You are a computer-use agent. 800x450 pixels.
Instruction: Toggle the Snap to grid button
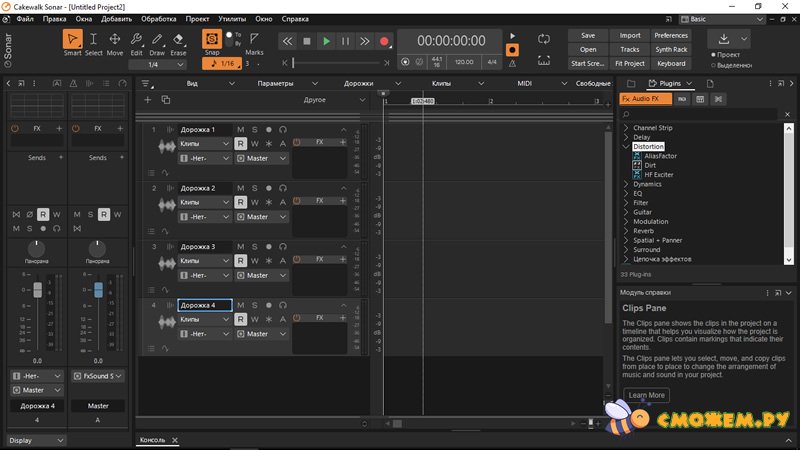point(212,38)
